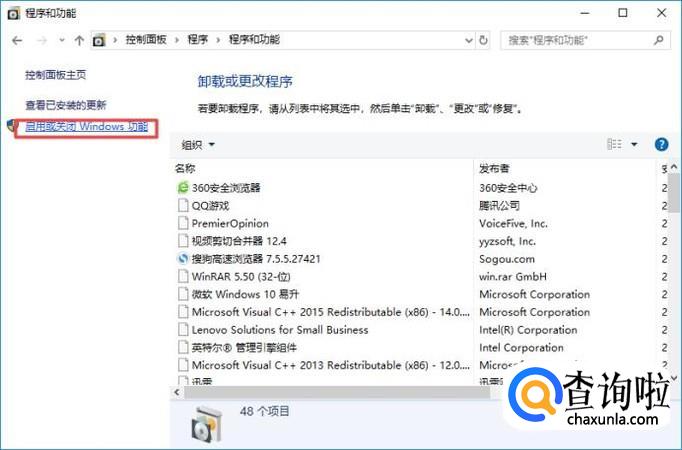Screen dimensions: 682x450
Task: Click publisher cell yyzsoft, Inc.
Action: click(507, 241)
